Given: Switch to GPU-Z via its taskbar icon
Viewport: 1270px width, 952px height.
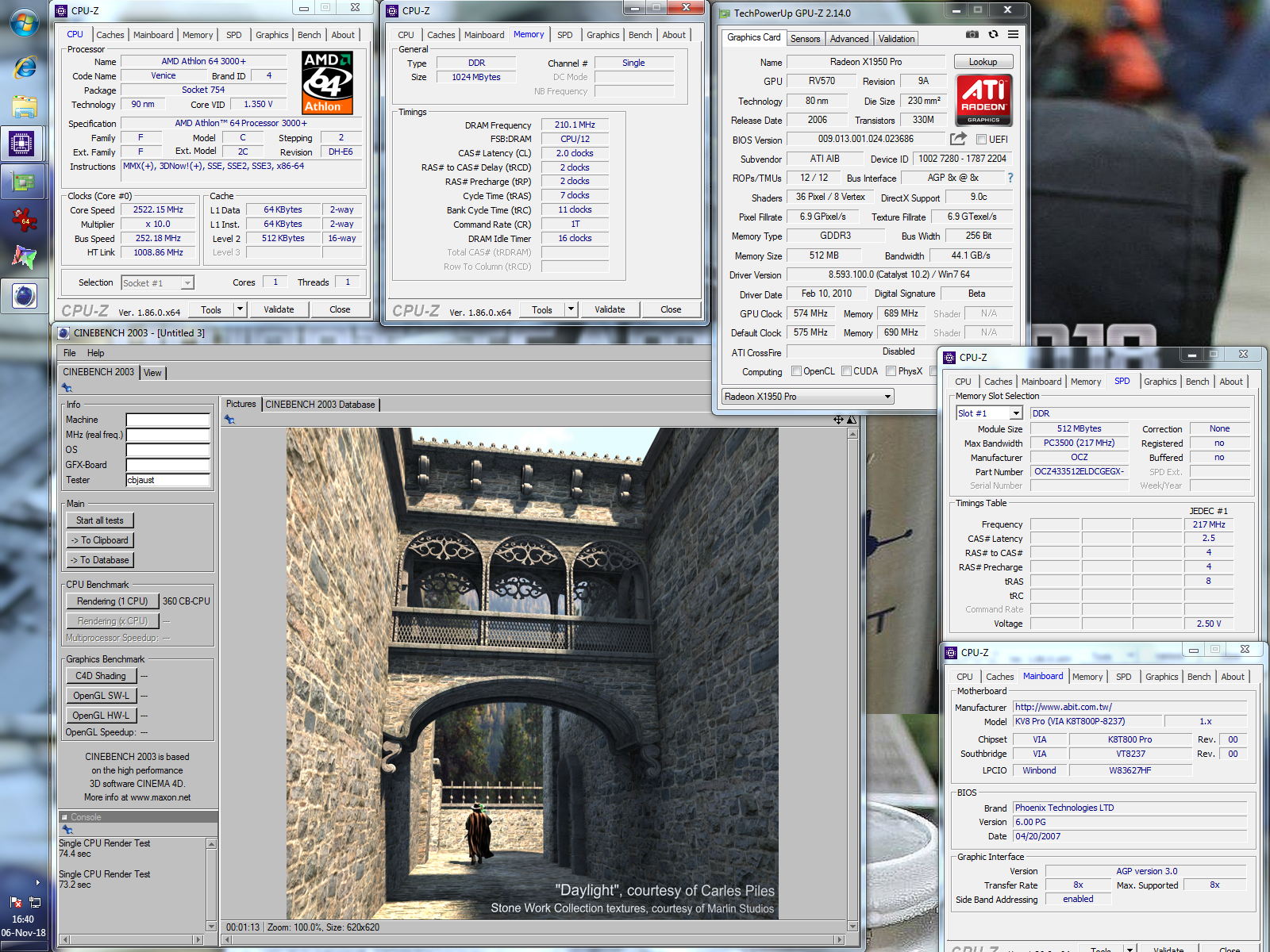Looking at the screenshot, I should 23,182.
